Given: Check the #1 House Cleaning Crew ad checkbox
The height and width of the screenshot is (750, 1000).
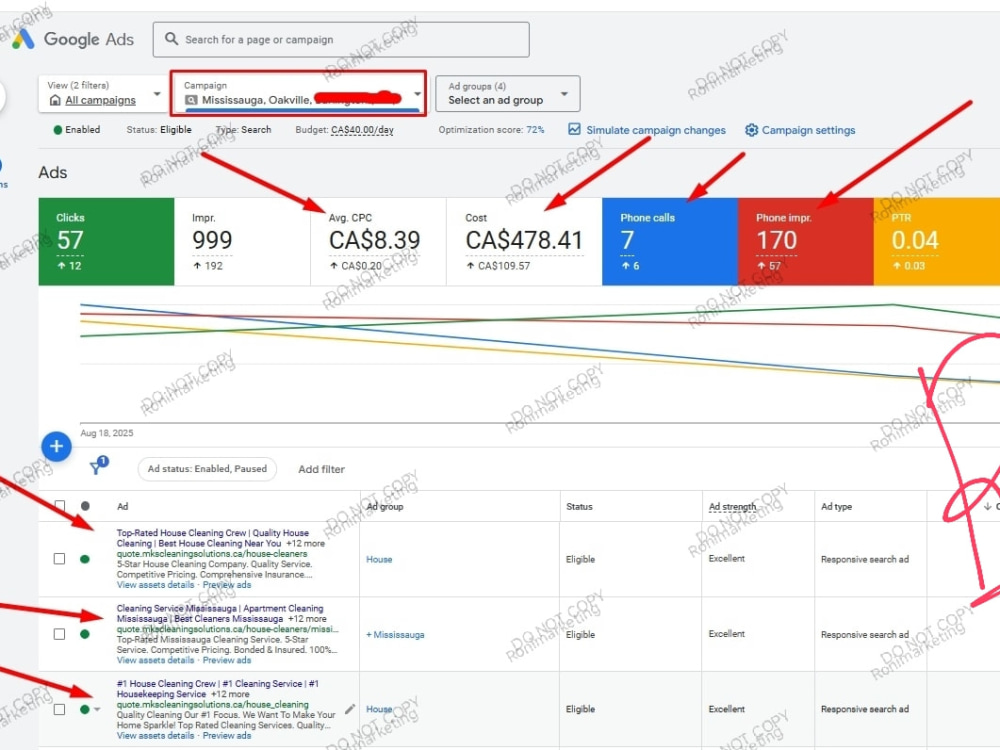Looking at the screenshot, I should (59, 709).
